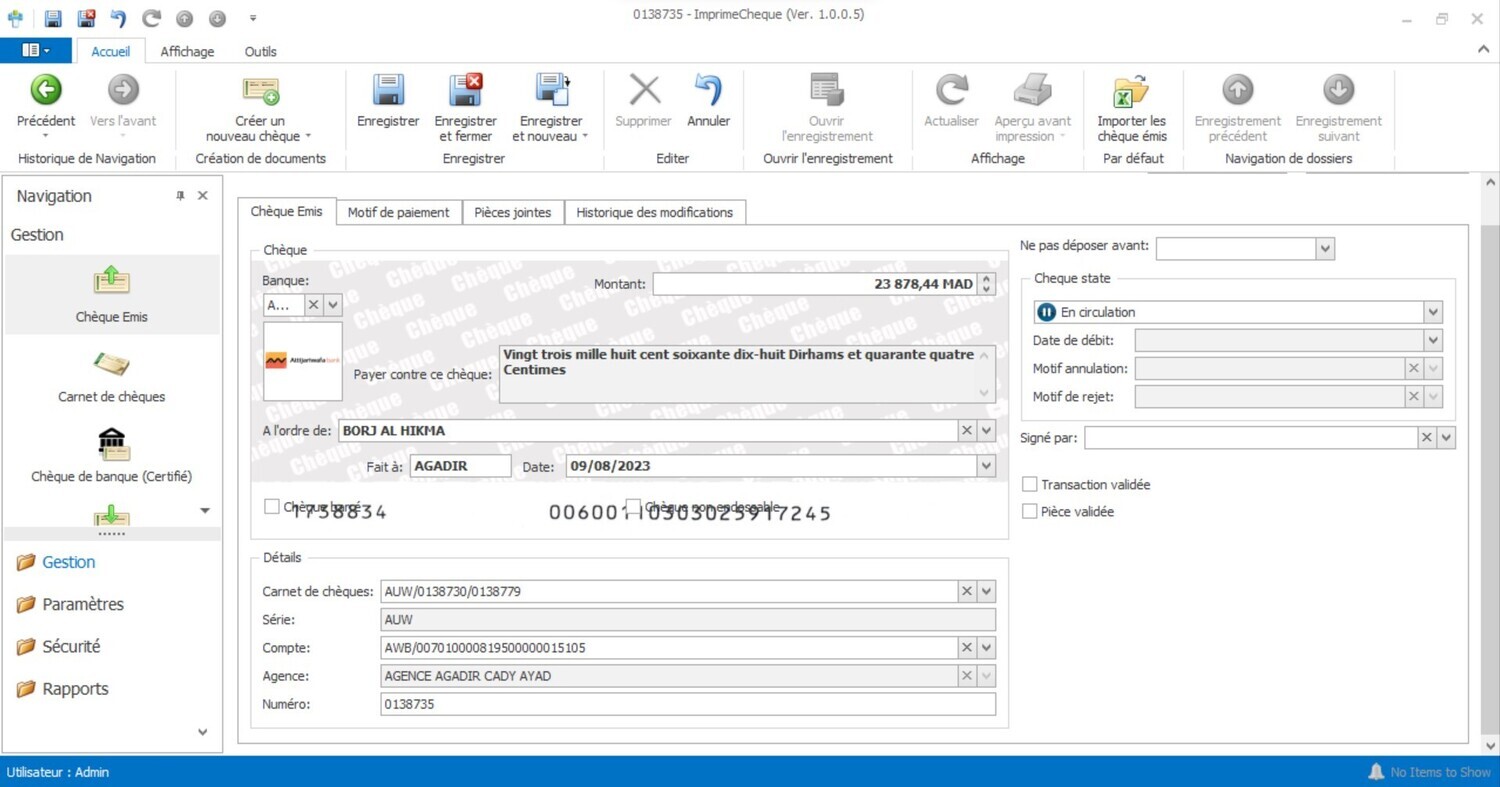This screenshot has height=787, width=1500.
Task: Select the Chèque Emis tab
Action: tap(286, 211)
